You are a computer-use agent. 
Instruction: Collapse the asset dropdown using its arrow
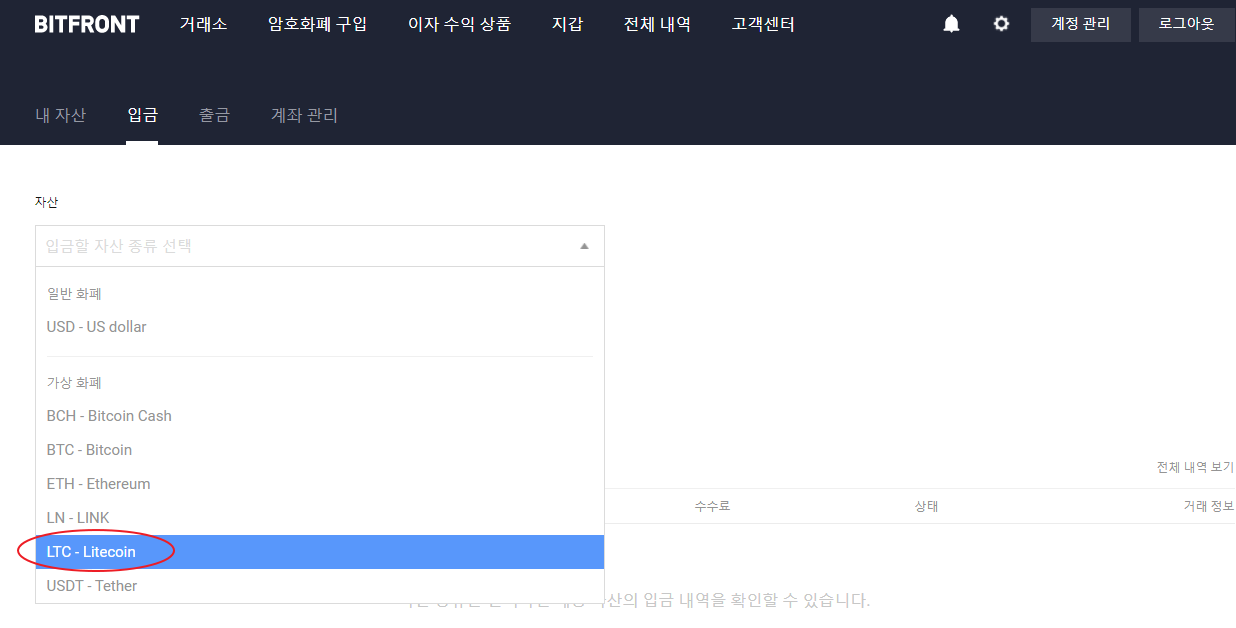pyautogui.click(x=585, y=246)
